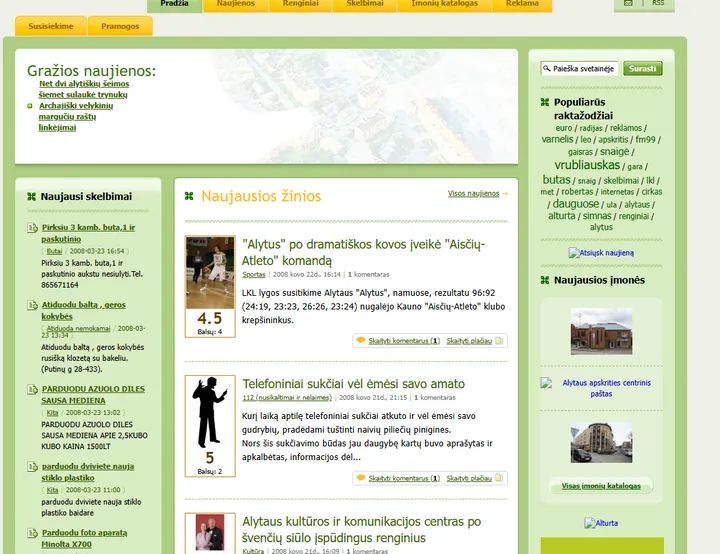Click the basketball player article thumbnail
The height and width of the screenshot is (554, 720).
(210, 272)
